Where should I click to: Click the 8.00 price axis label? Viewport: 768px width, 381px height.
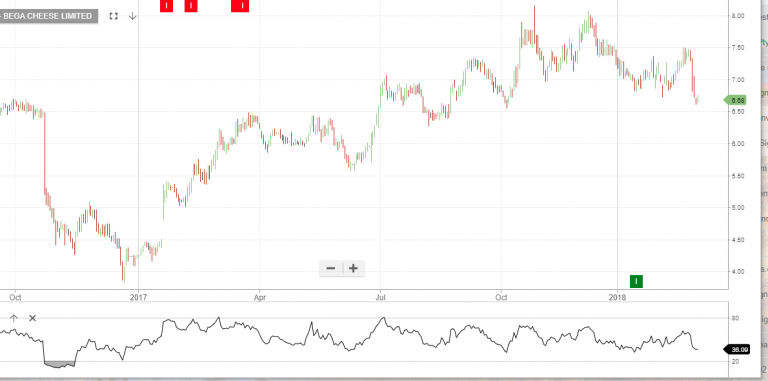point(738,16)
